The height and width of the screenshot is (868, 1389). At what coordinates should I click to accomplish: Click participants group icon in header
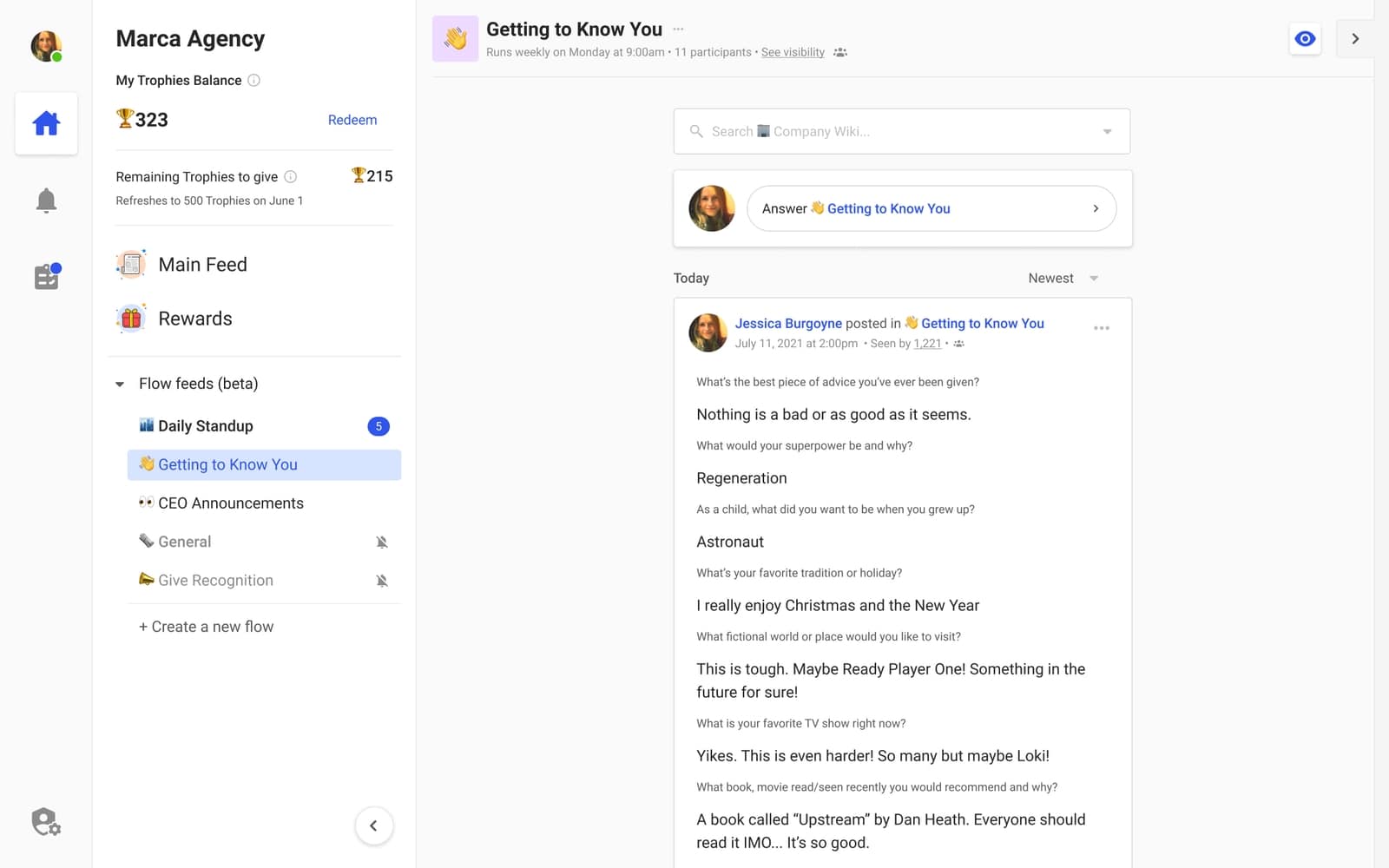(839, 52)
